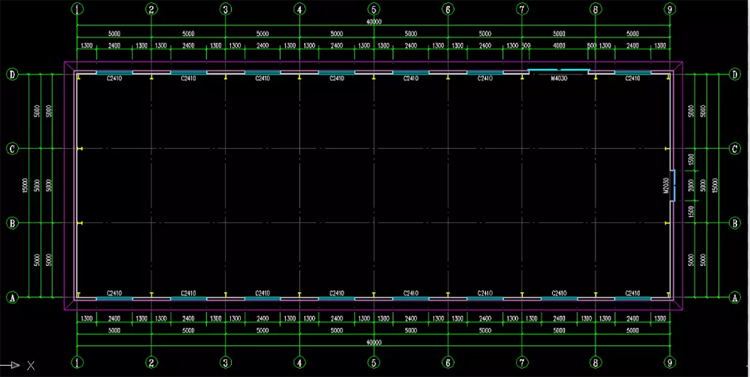This screenshot has height=377, width=750.
Task: Select axis bubble B on the left side
Action: [12, 223]
